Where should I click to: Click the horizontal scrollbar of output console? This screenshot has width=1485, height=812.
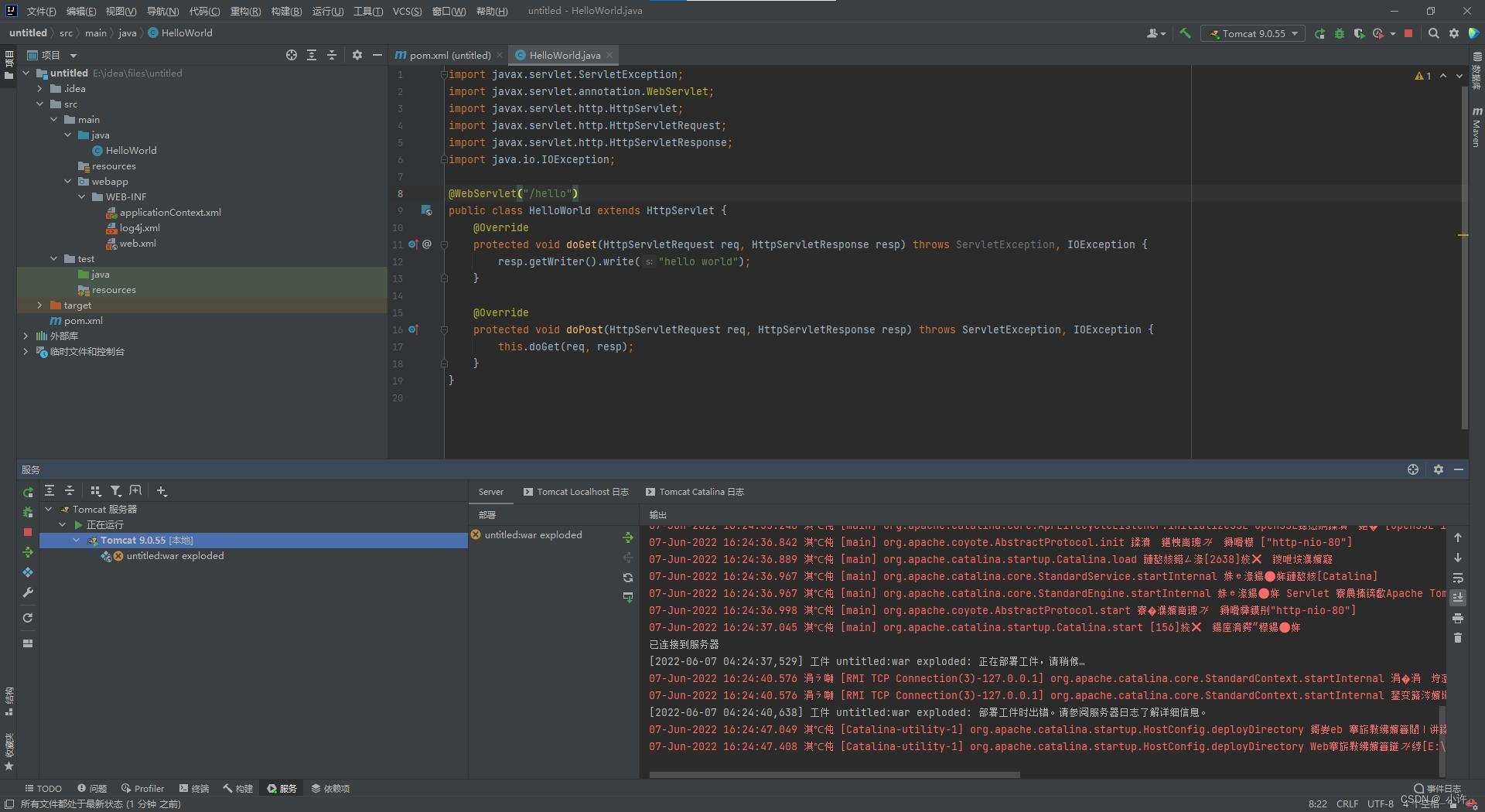[x=835, y=774]
